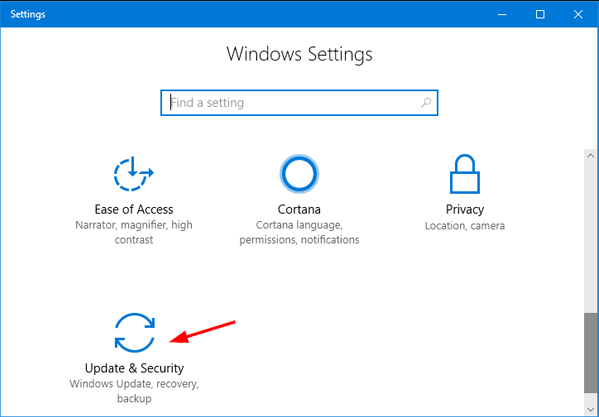Viewport: 599px width, 417px height.
Task: Click the Ease of Access dashed-clock icon
Action: point(133,174)
